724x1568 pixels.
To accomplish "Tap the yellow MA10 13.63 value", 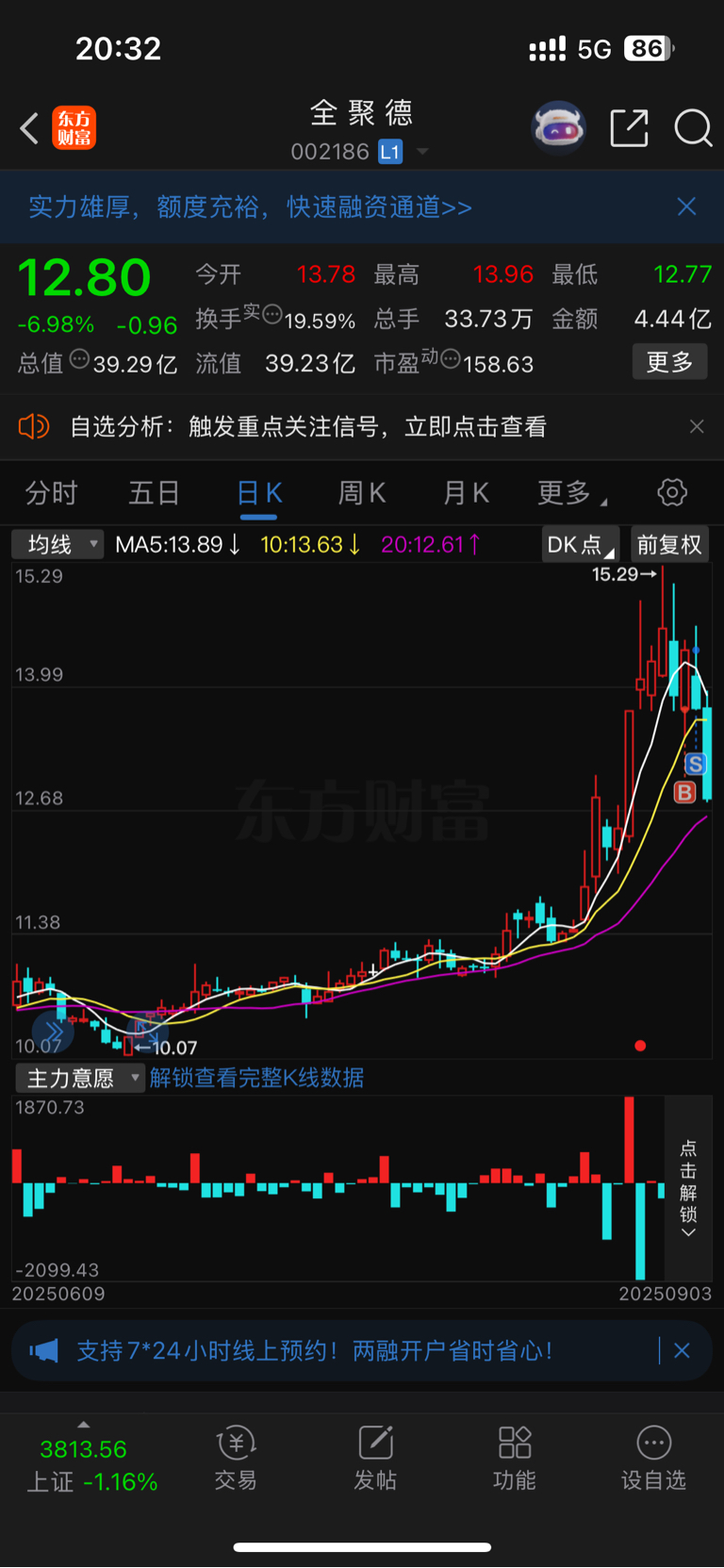I will pos(311,544).
